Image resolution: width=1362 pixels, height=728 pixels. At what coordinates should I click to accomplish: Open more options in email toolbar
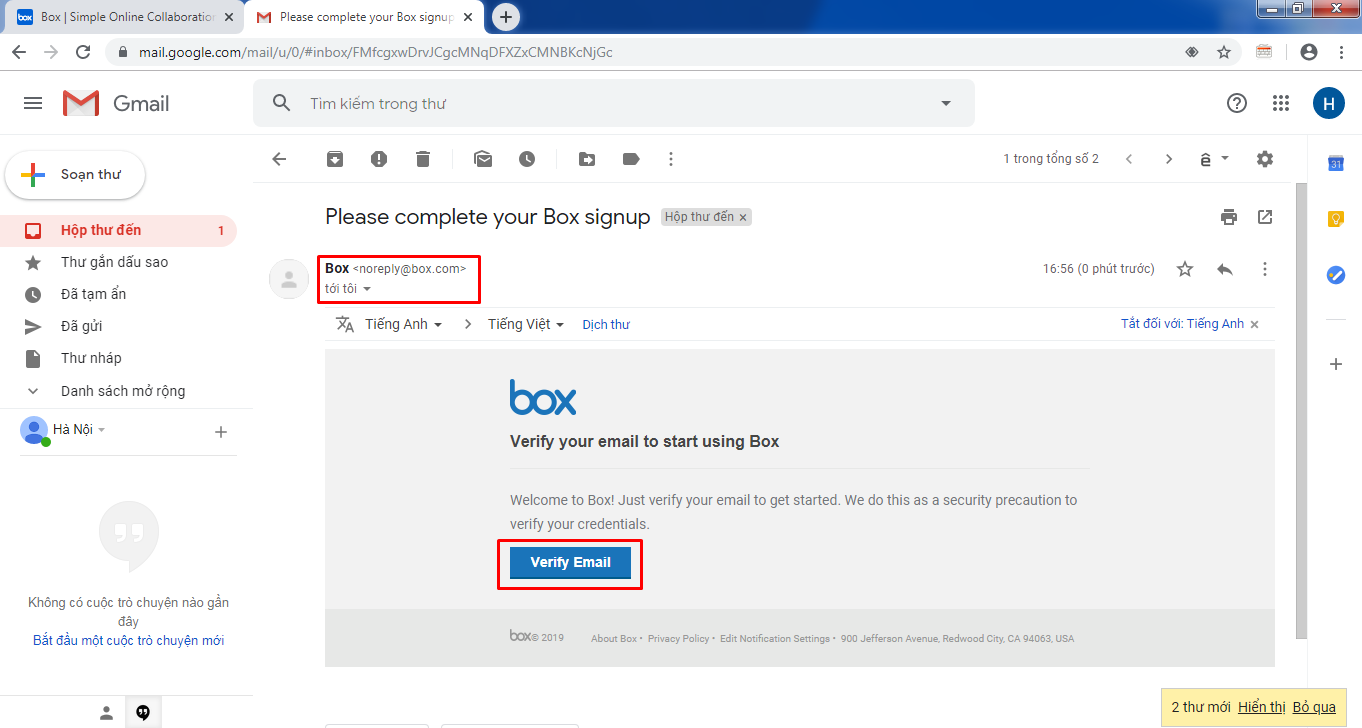point(671,159)
